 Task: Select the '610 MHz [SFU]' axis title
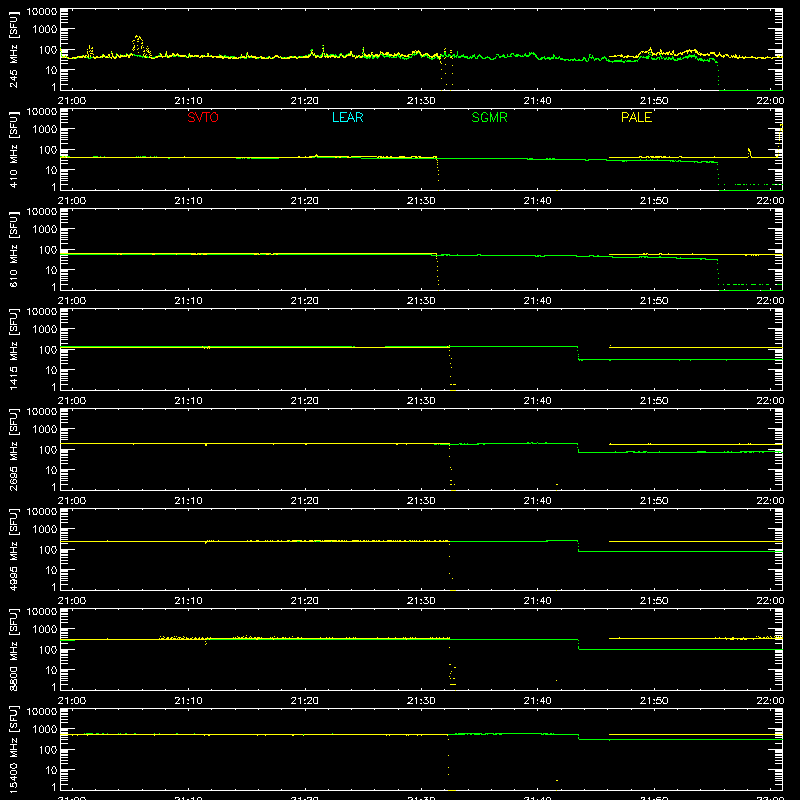click(13, 249)
